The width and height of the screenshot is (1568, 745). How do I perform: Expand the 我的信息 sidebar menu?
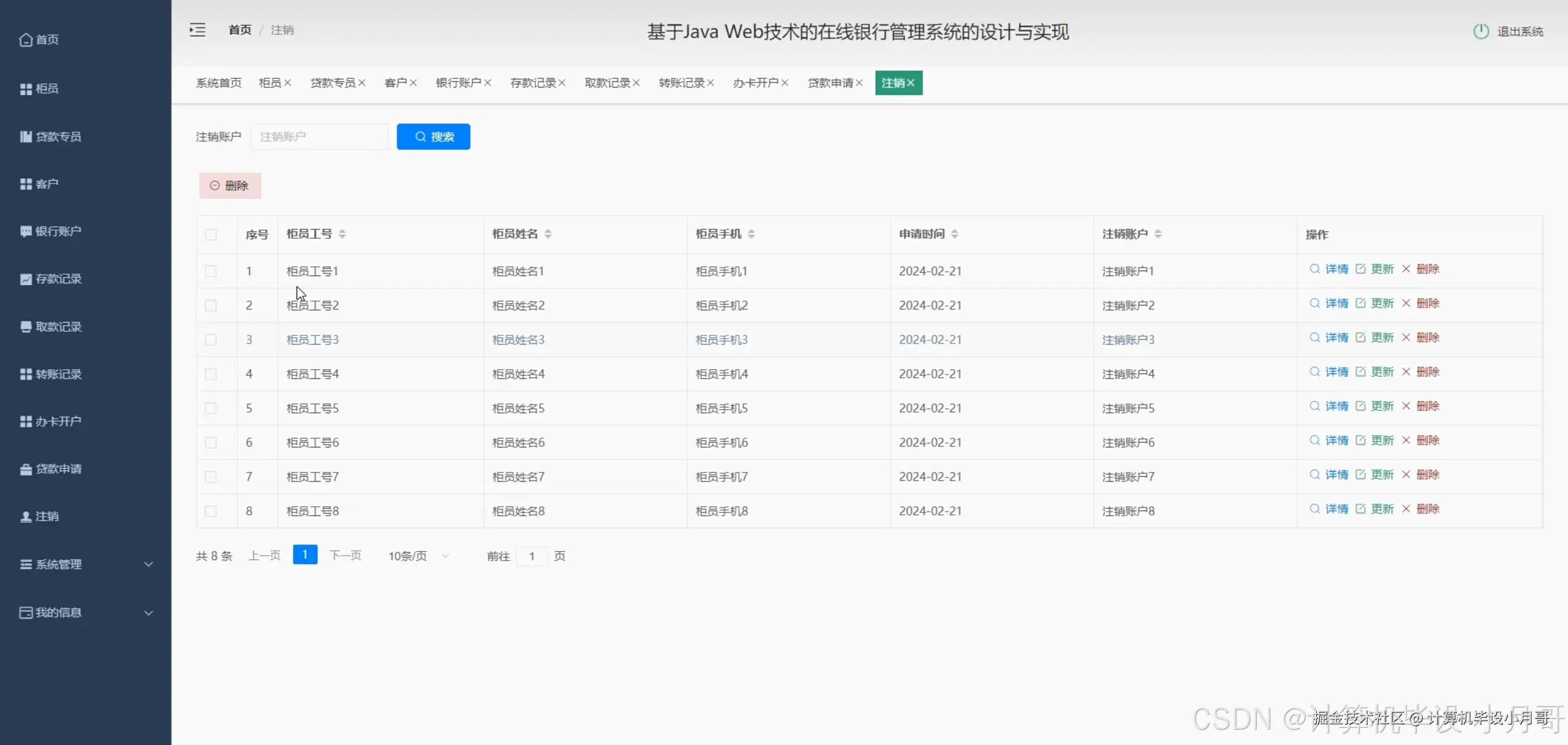(x=86, y=613)
